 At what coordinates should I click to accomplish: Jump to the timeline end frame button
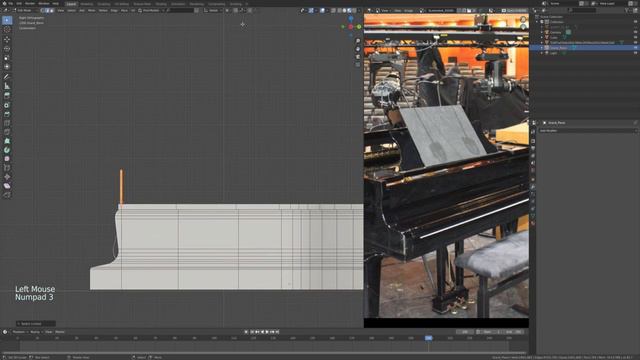(x=277, y=332)
